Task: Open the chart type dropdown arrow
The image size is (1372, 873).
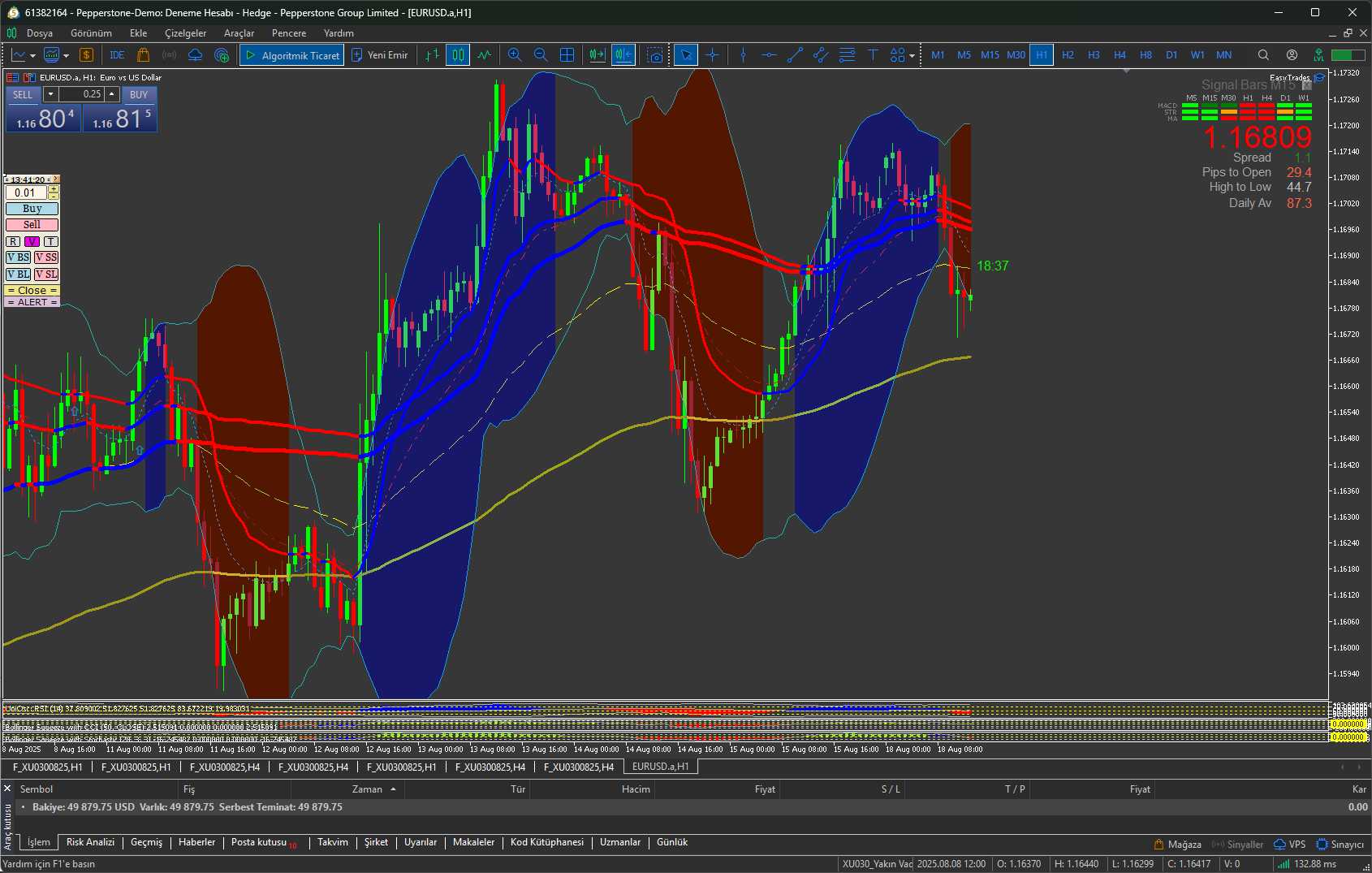Action: click(32, 56)
